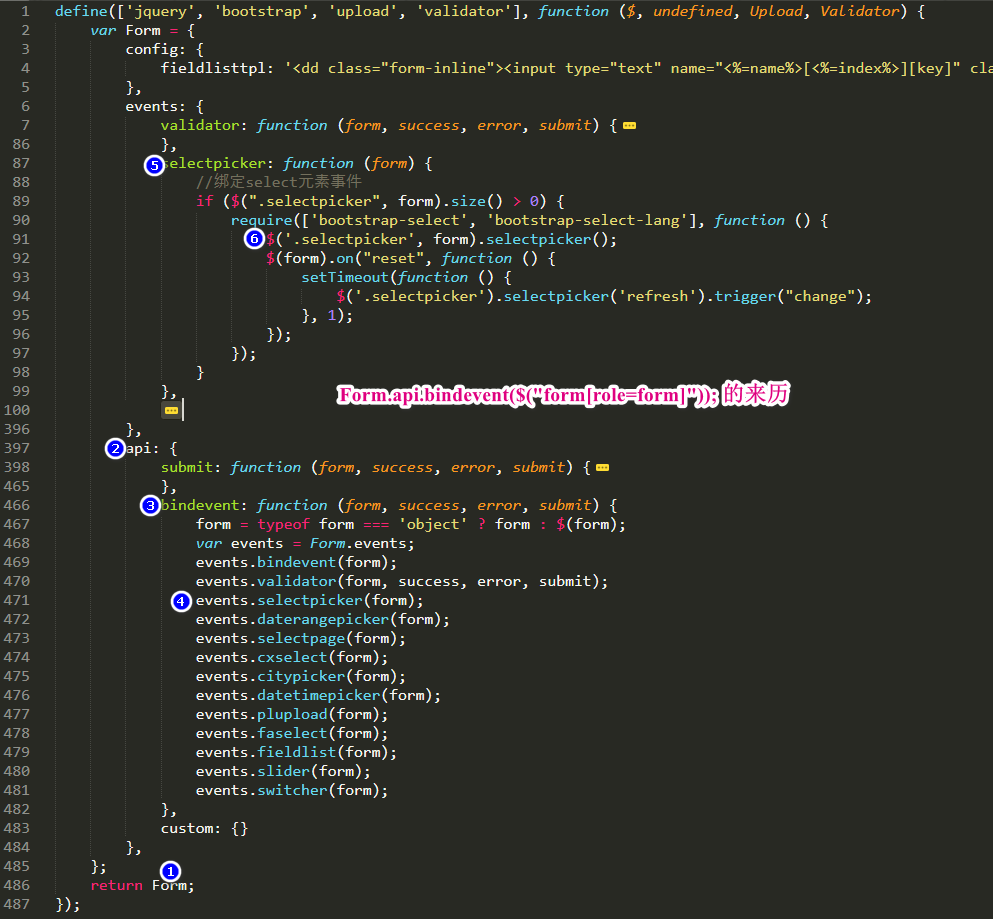Click annotation badge 4 beside events.selectpicker call

(x=181, y=601)
